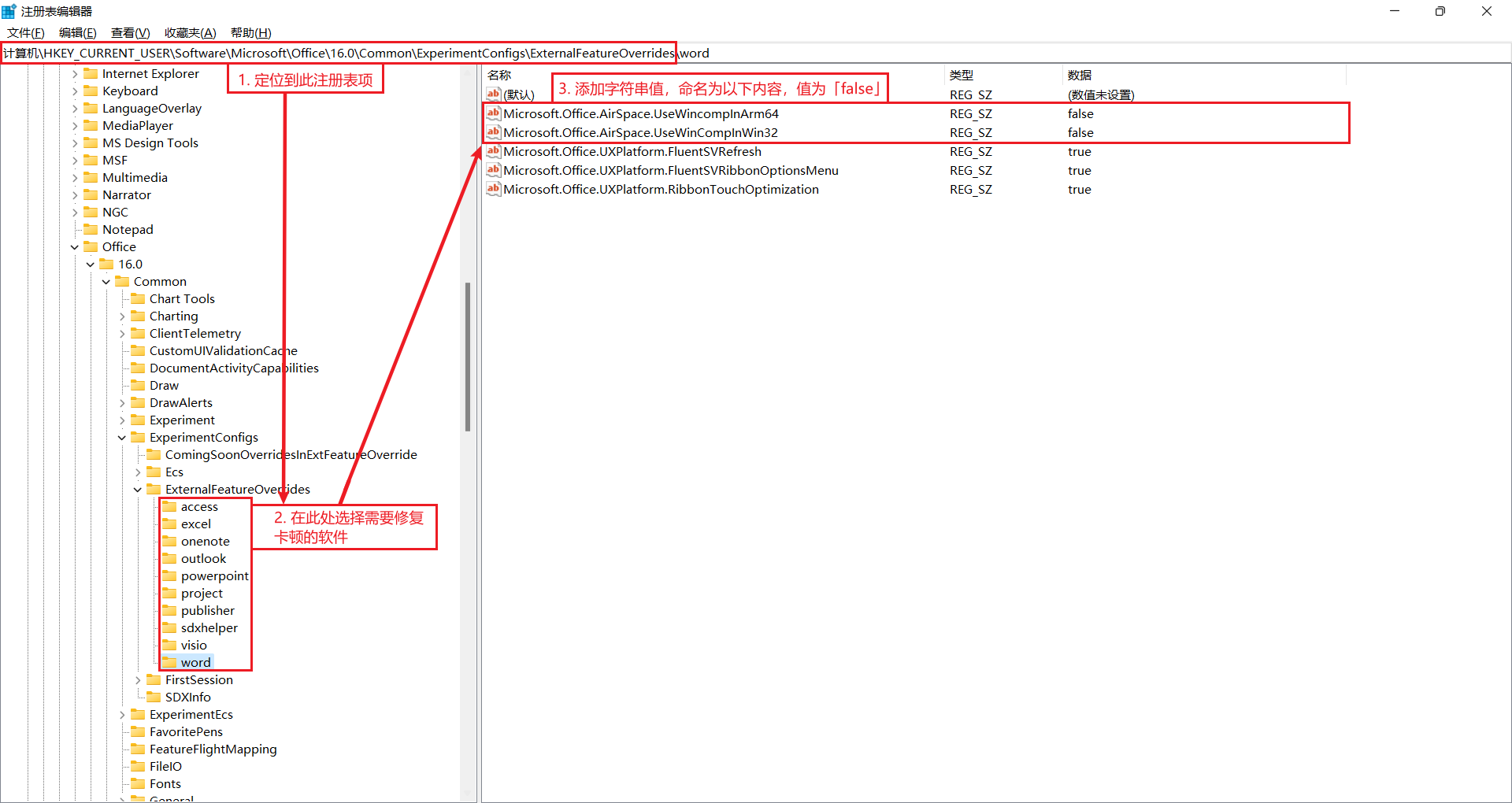Select the NGC registry key
This screenshot has width=1512, height=803.
(x=115, y=212)
